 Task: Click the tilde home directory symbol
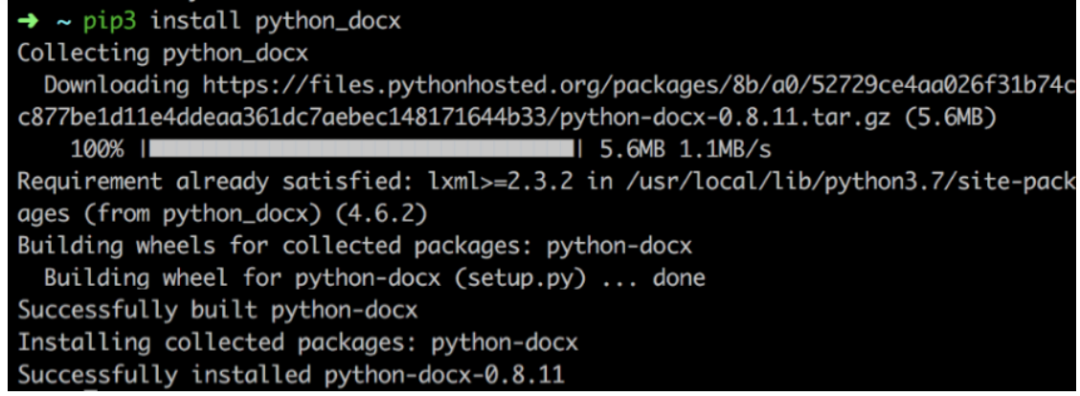[x=61, y=22]
